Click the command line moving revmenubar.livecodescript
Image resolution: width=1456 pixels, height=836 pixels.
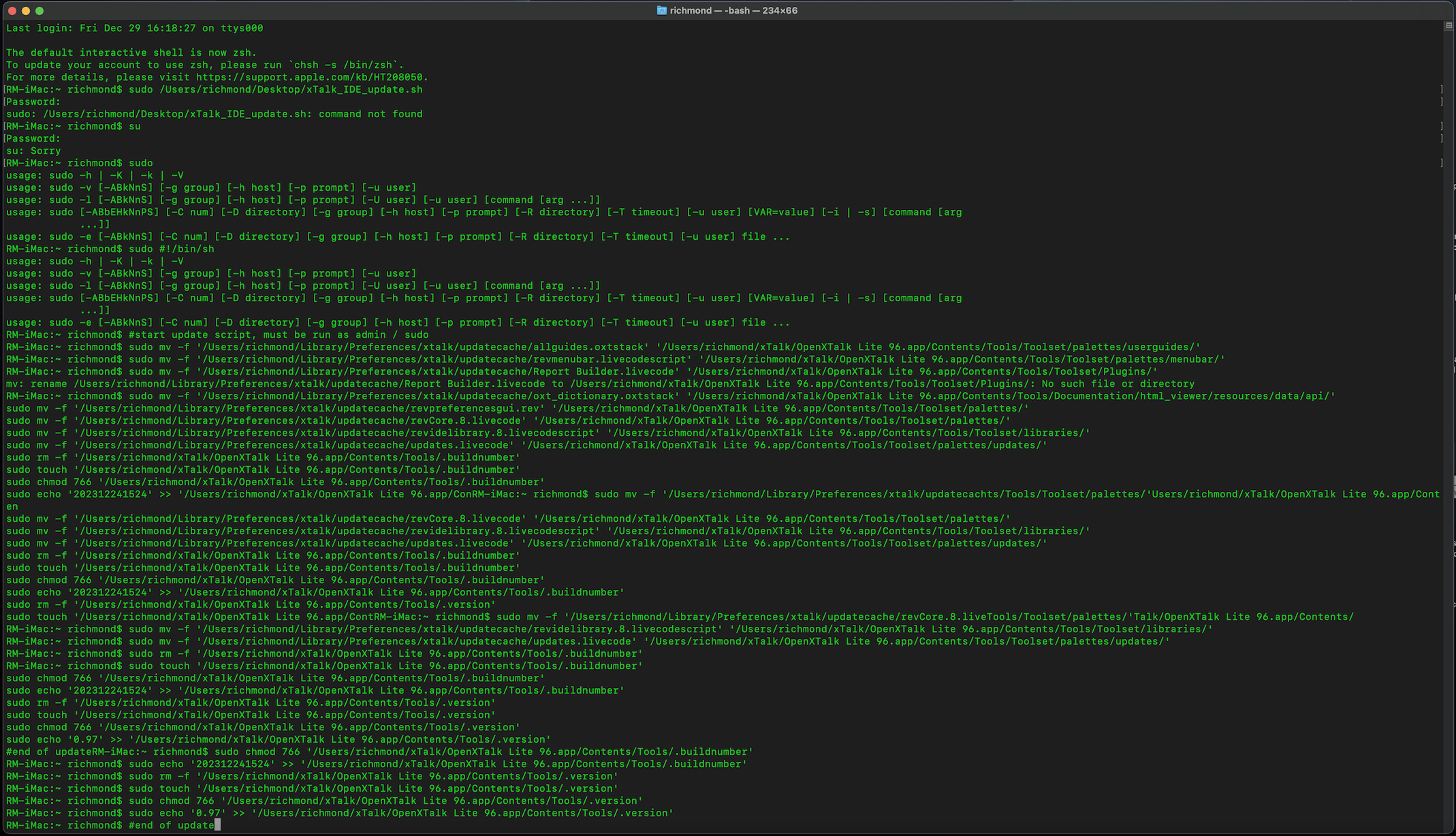pyautogui.click(x=616, y=359)
